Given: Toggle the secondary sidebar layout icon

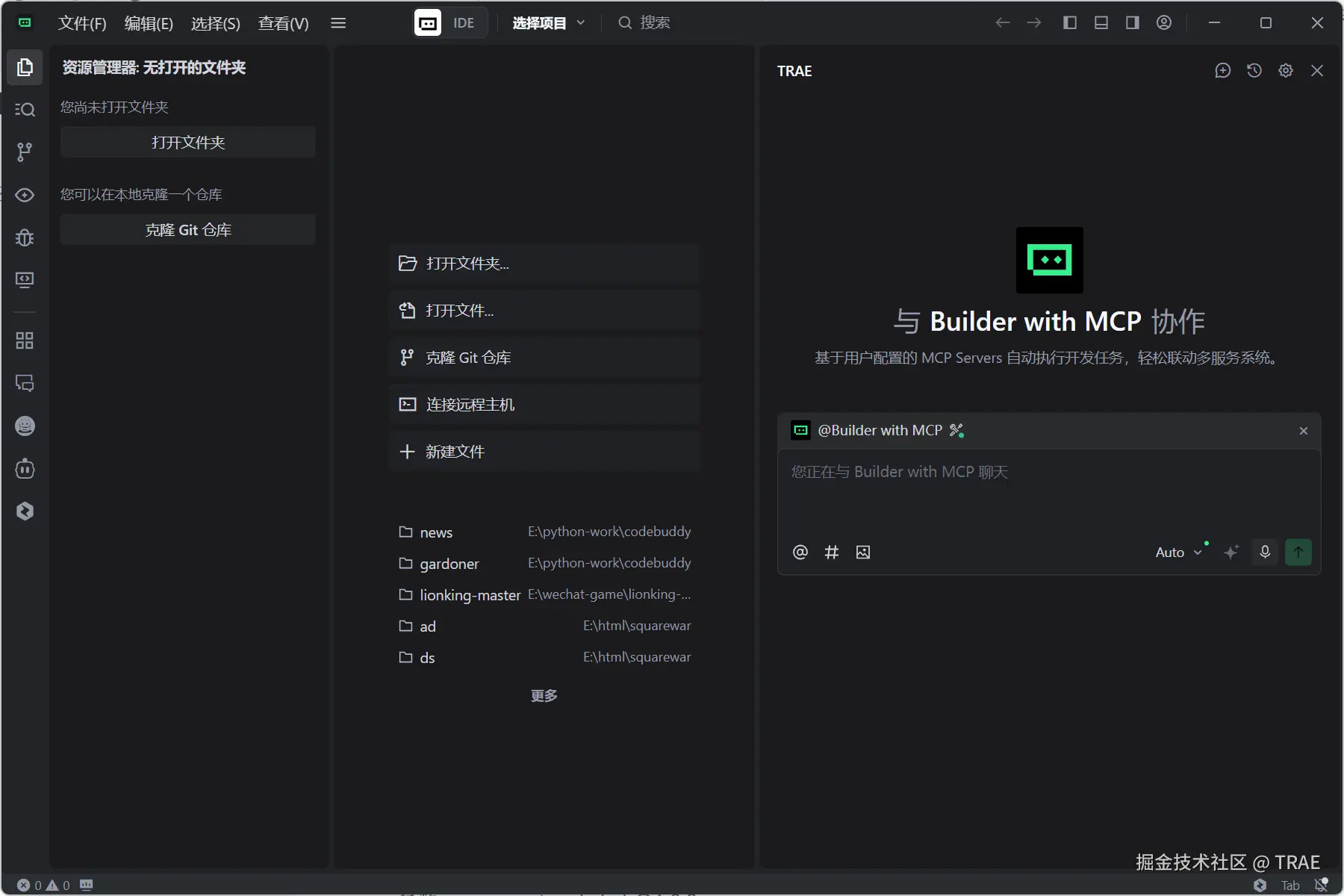Looking at the screenshot, I should coord(1133,23).
